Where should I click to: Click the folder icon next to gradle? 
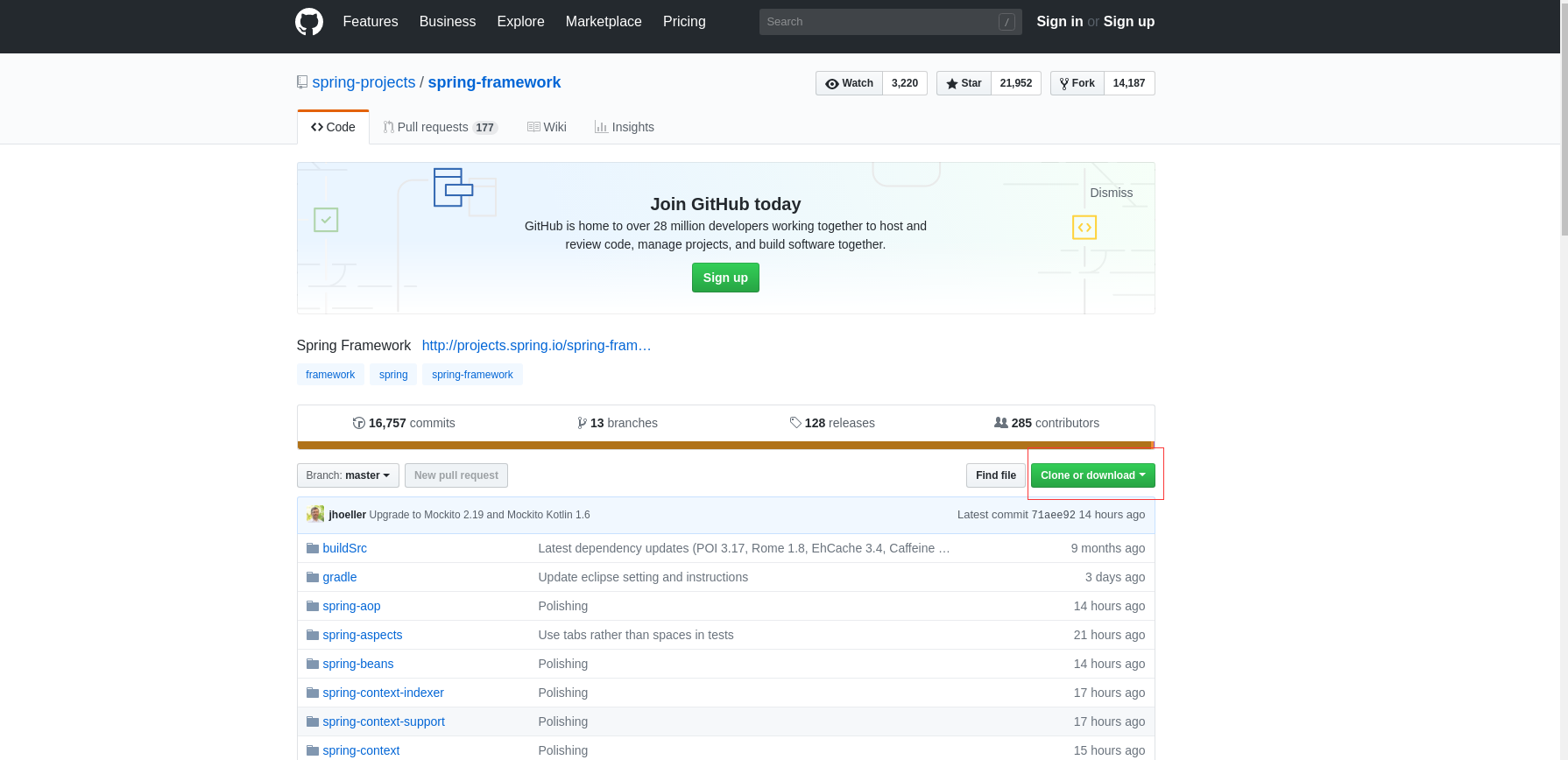click(313, 577)
